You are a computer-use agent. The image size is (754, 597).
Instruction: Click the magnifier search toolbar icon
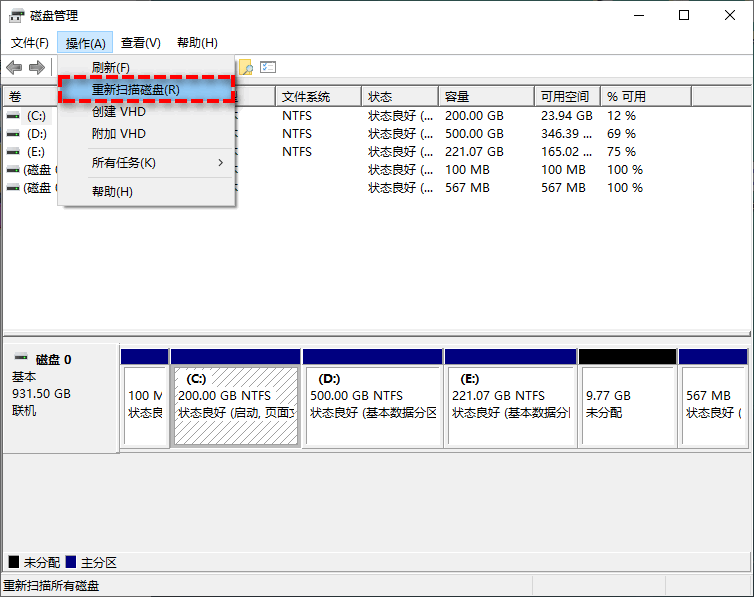point(246,67)
